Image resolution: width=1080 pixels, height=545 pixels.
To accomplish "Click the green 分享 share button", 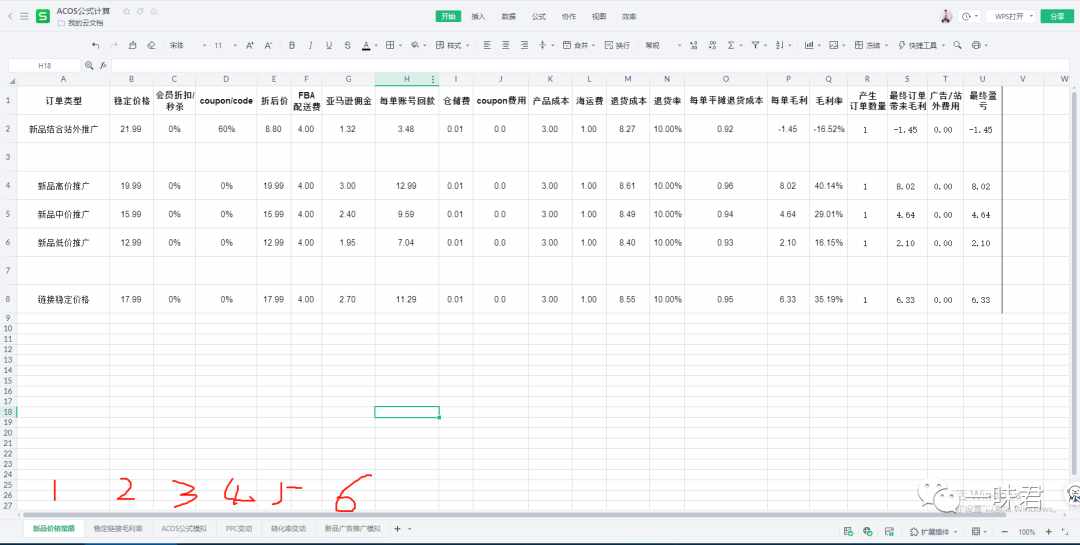I will coord(1057,17).
